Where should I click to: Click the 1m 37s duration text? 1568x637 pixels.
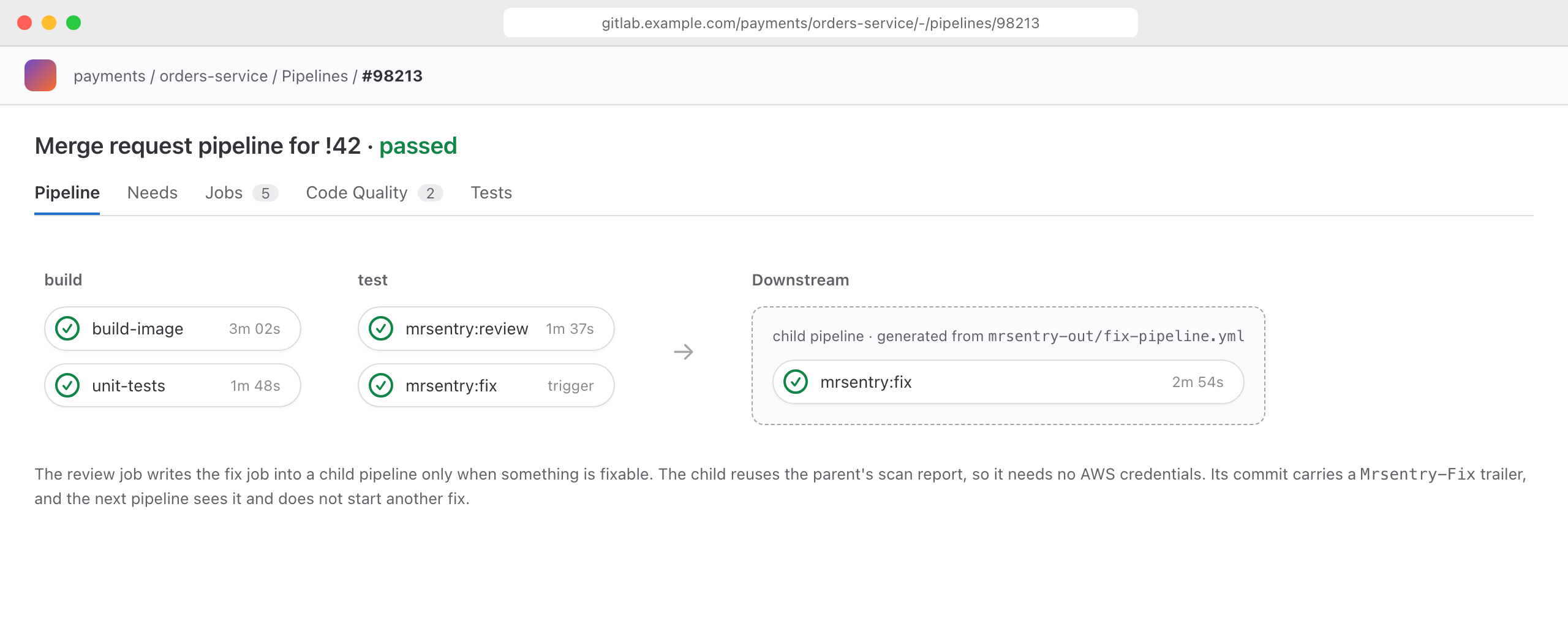tap(570, 329)
